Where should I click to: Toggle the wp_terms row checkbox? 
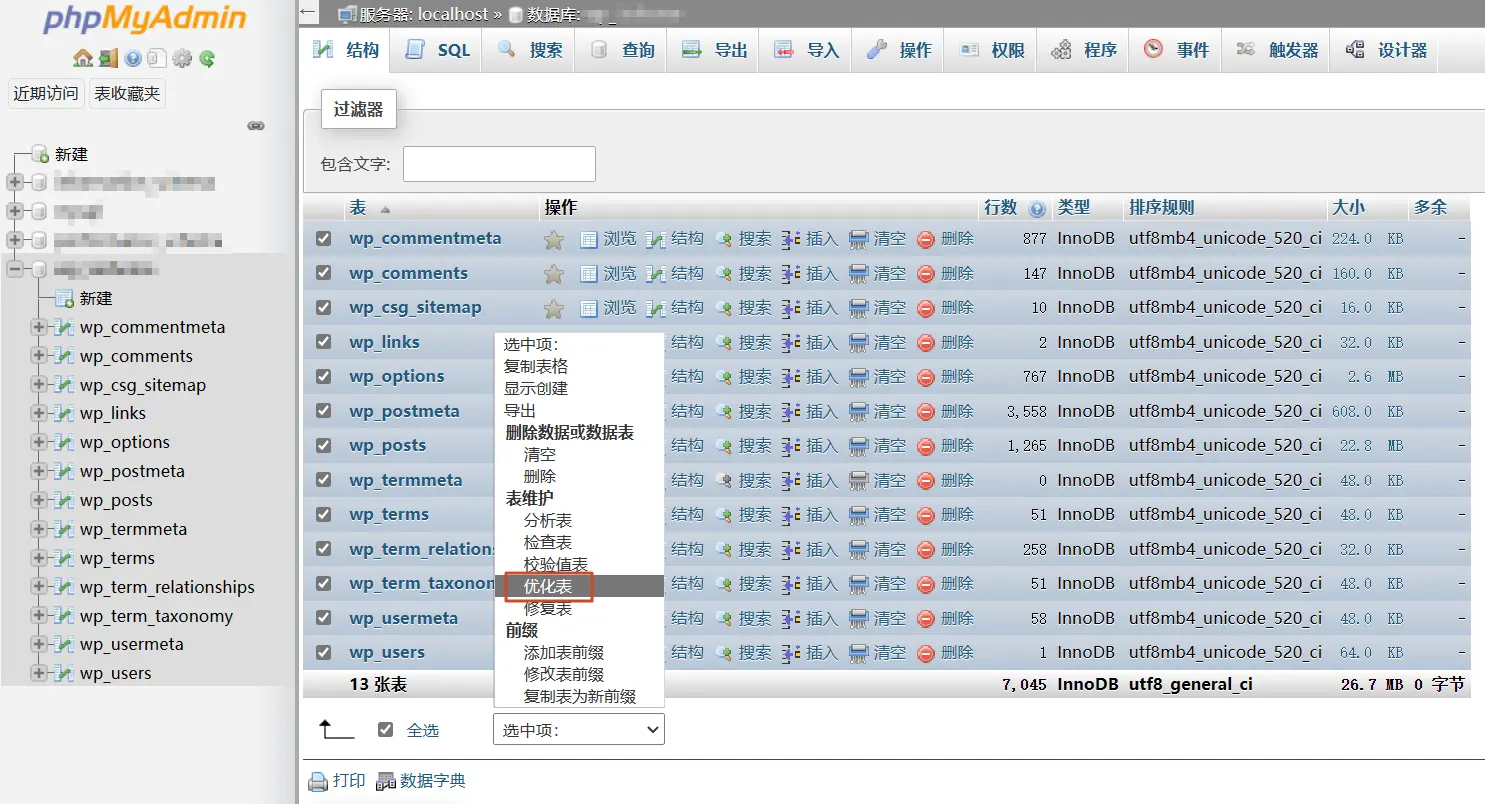pos(323,514)
